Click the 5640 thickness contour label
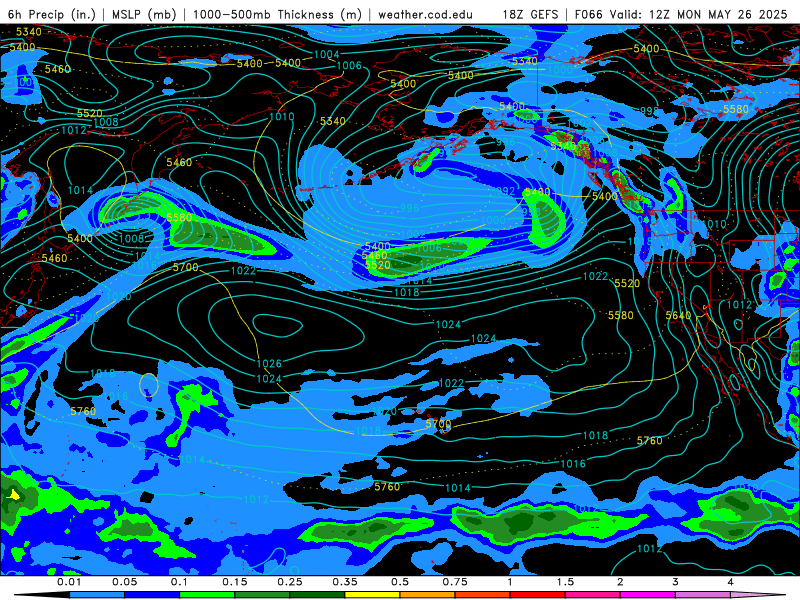 pos(678,315)
